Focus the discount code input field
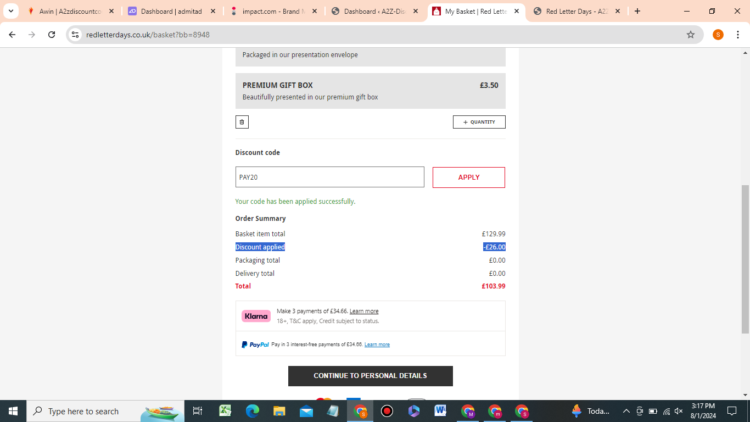 (330, 177)
